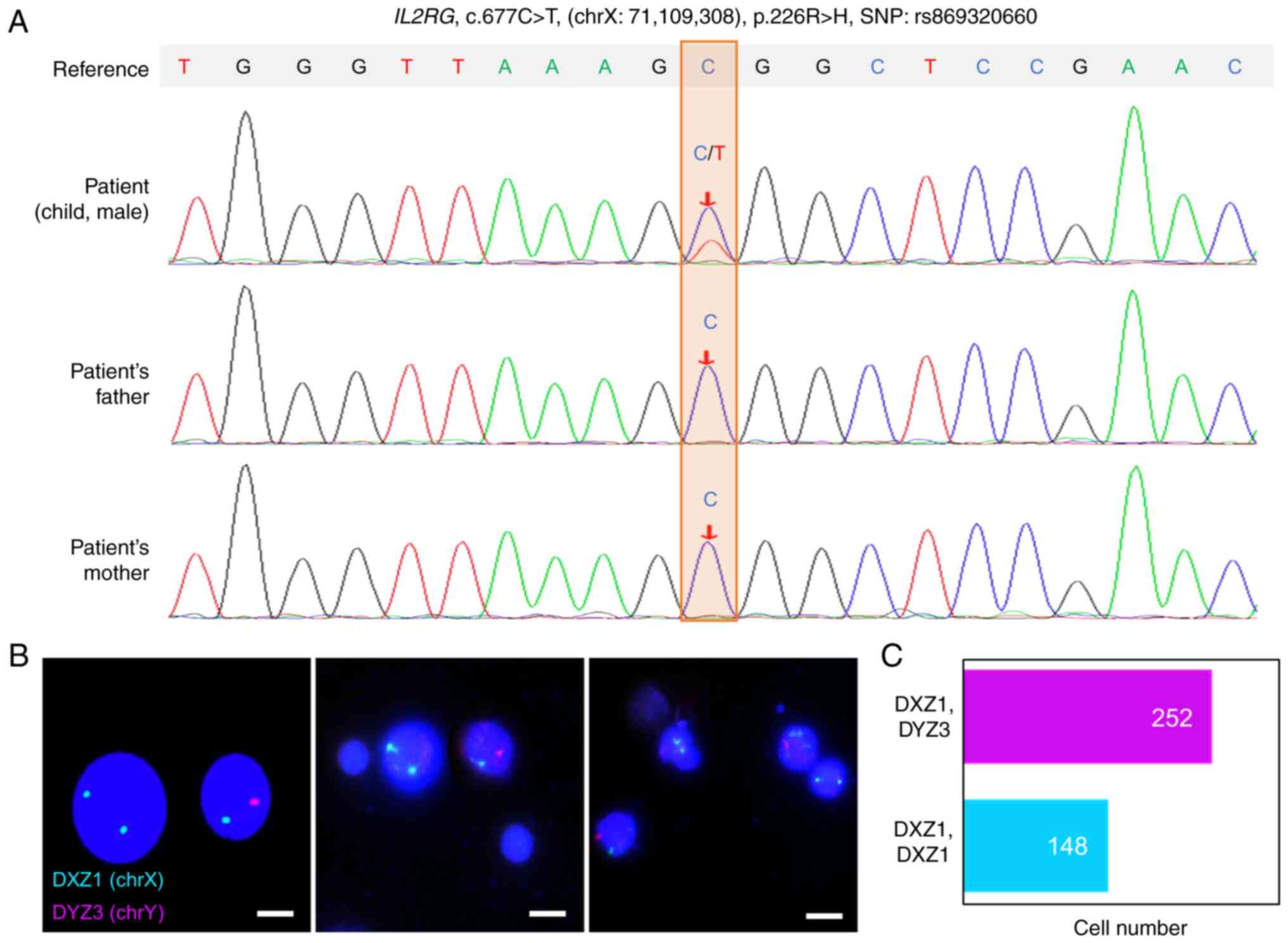Viewport: 1288px width, 943px height.
Task: Click the red arrow above patient's peak
Action: pyautogui.click(x=707, y=200)
